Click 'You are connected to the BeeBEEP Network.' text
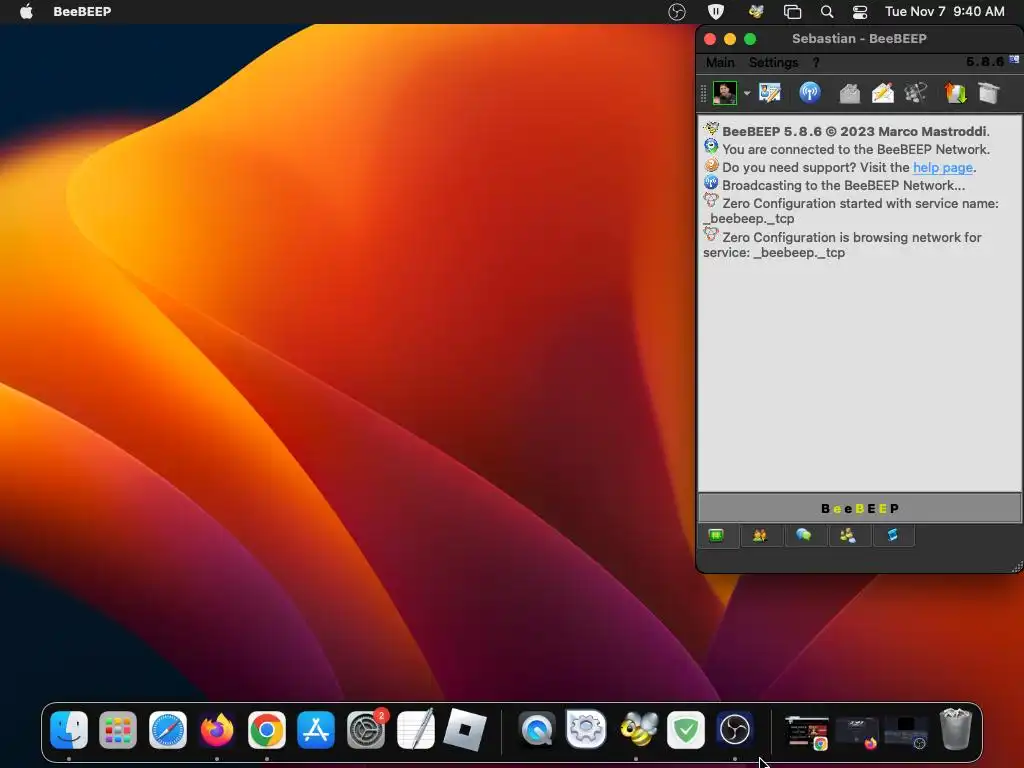Viewport: 1024px width, 768px height. click(x=856, y=149)
